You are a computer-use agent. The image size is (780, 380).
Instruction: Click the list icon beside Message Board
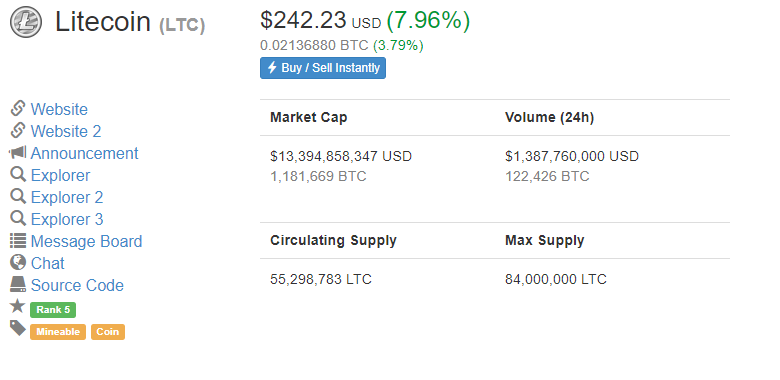(x=18, y=241)
